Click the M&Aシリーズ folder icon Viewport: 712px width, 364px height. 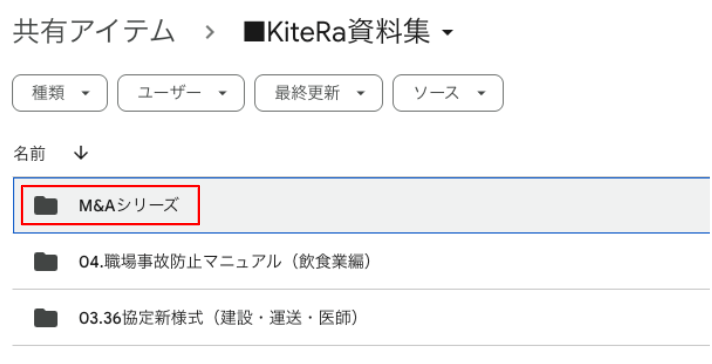(46, 206)
